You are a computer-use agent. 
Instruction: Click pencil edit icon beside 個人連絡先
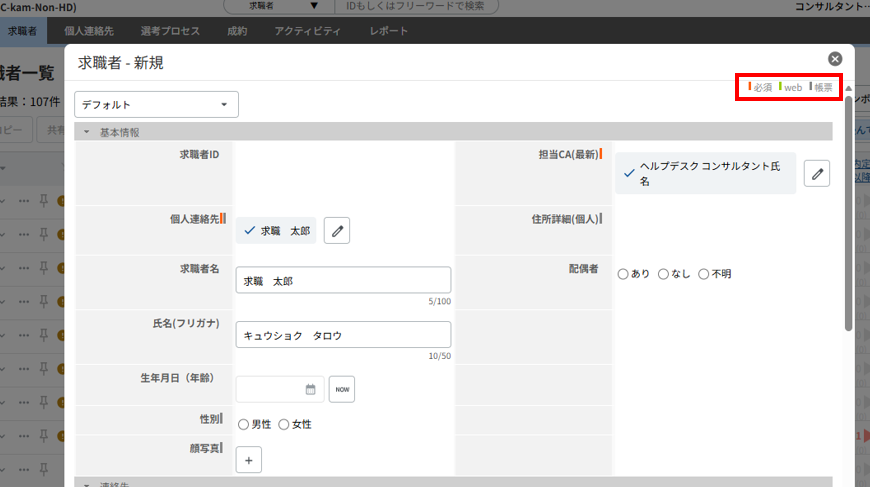coord(337,231)
